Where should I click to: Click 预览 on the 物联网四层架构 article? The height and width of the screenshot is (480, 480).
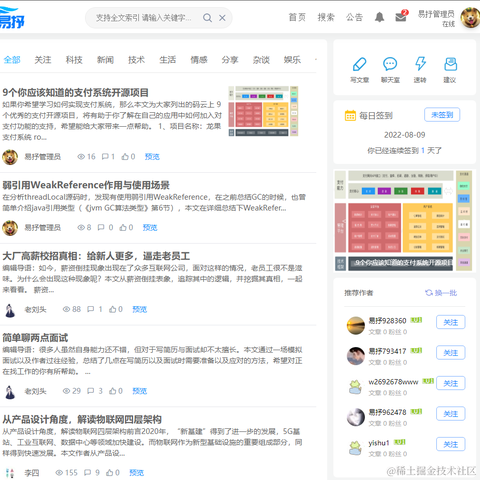[x=137, y=472]
